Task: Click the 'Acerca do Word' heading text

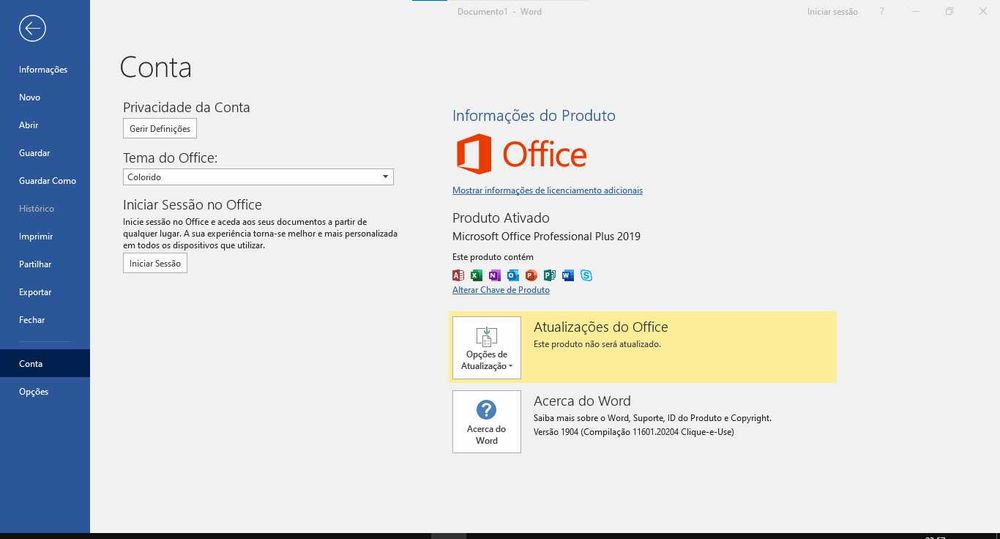Action: tap(582, 401)
